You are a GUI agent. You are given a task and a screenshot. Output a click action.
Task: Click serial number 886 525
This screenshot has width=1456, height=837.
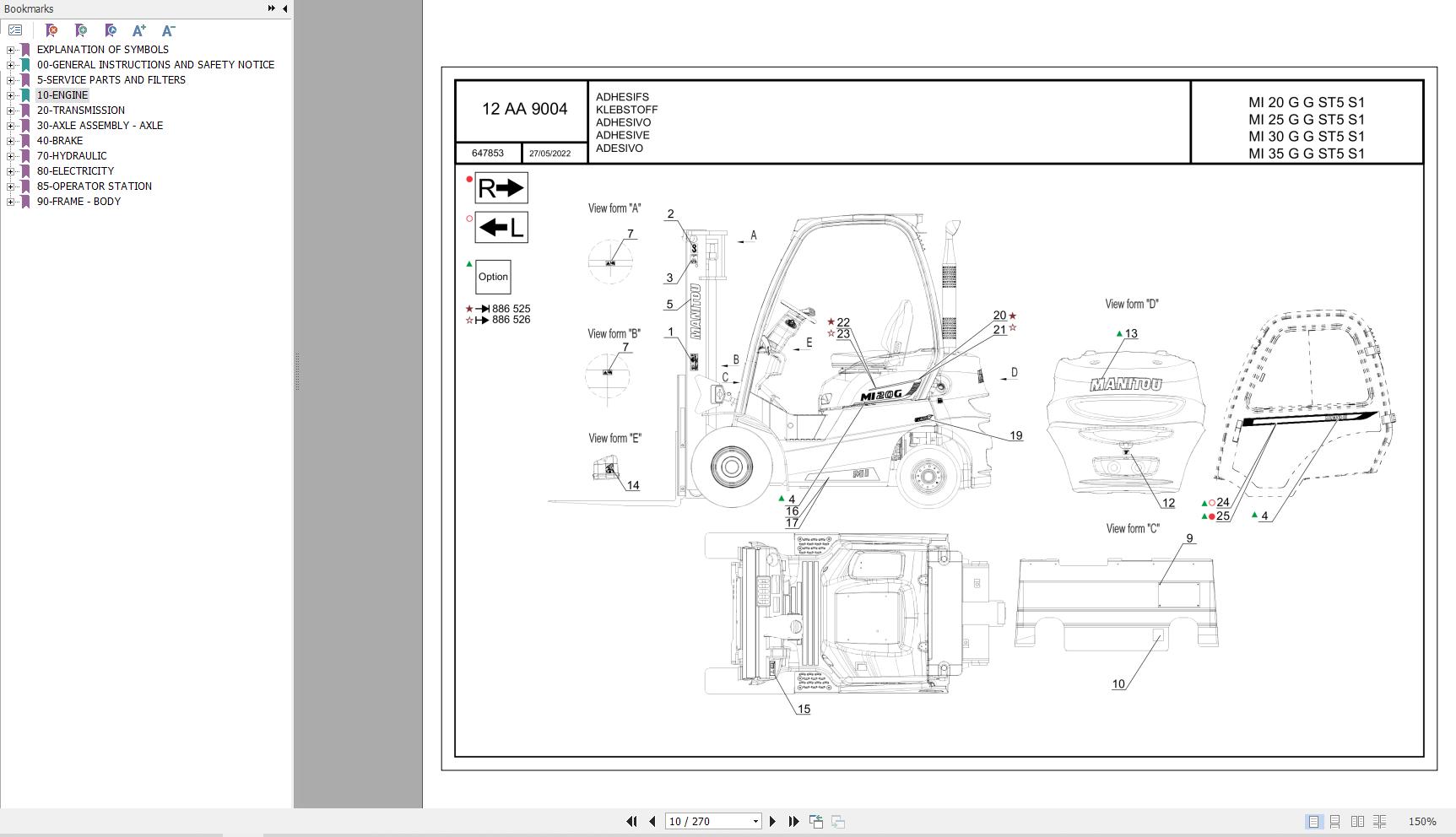(x=511, y=309)
